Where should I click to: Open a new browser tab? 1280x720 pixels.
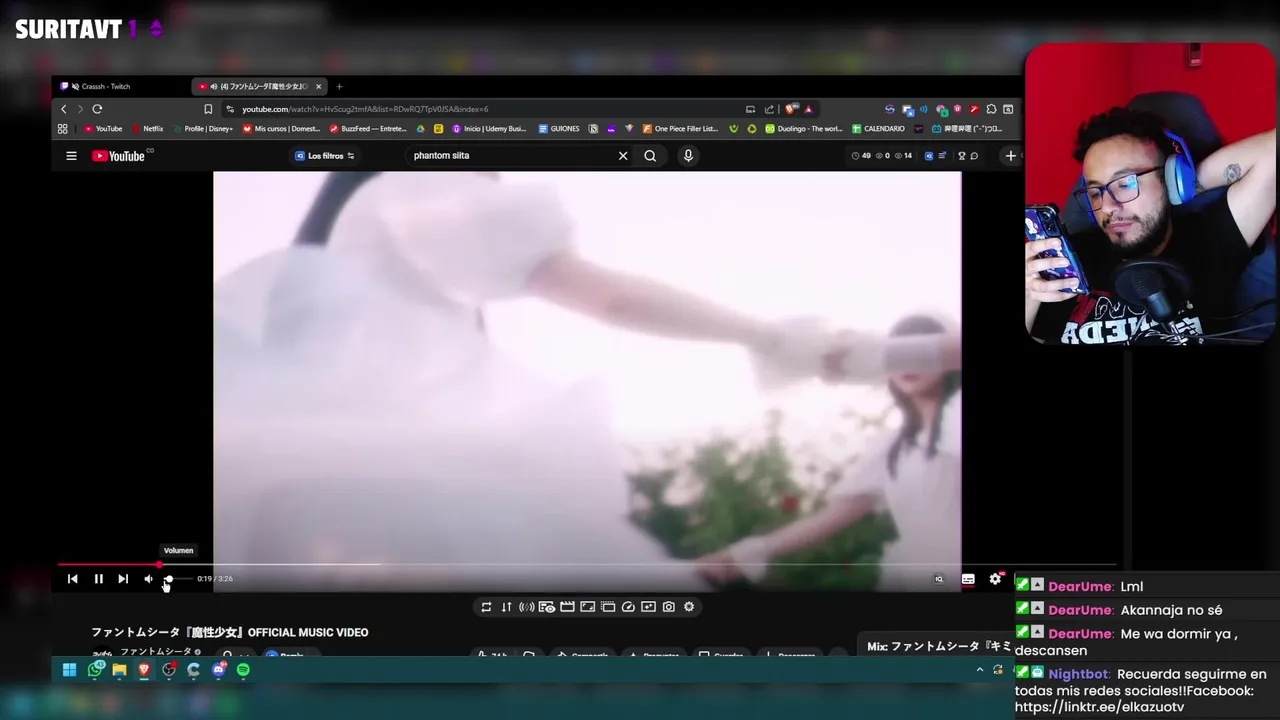[x=339, y=86]
